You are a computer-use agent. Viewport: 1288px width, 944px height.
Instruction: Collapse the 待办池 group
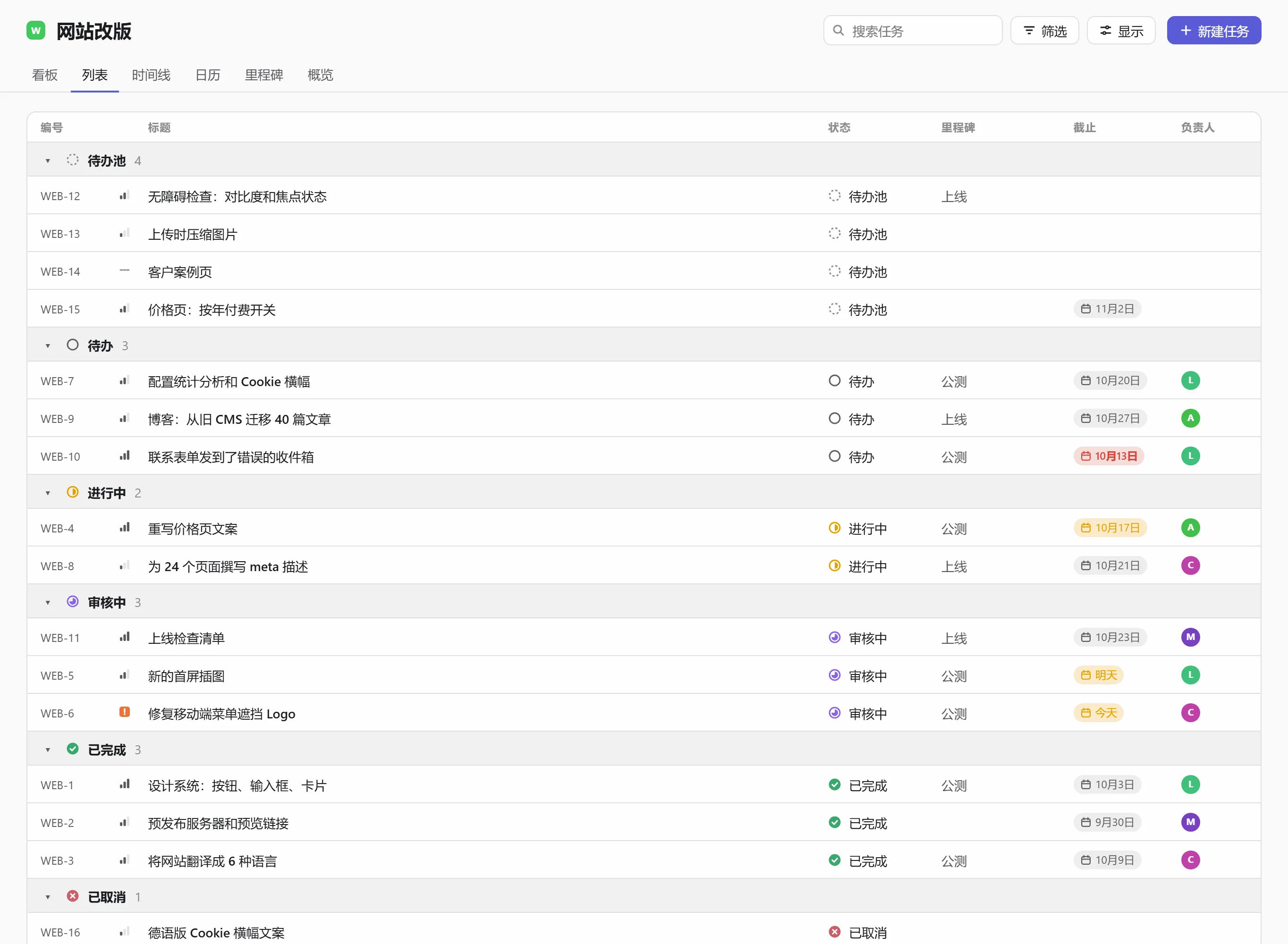pos(48,160)
